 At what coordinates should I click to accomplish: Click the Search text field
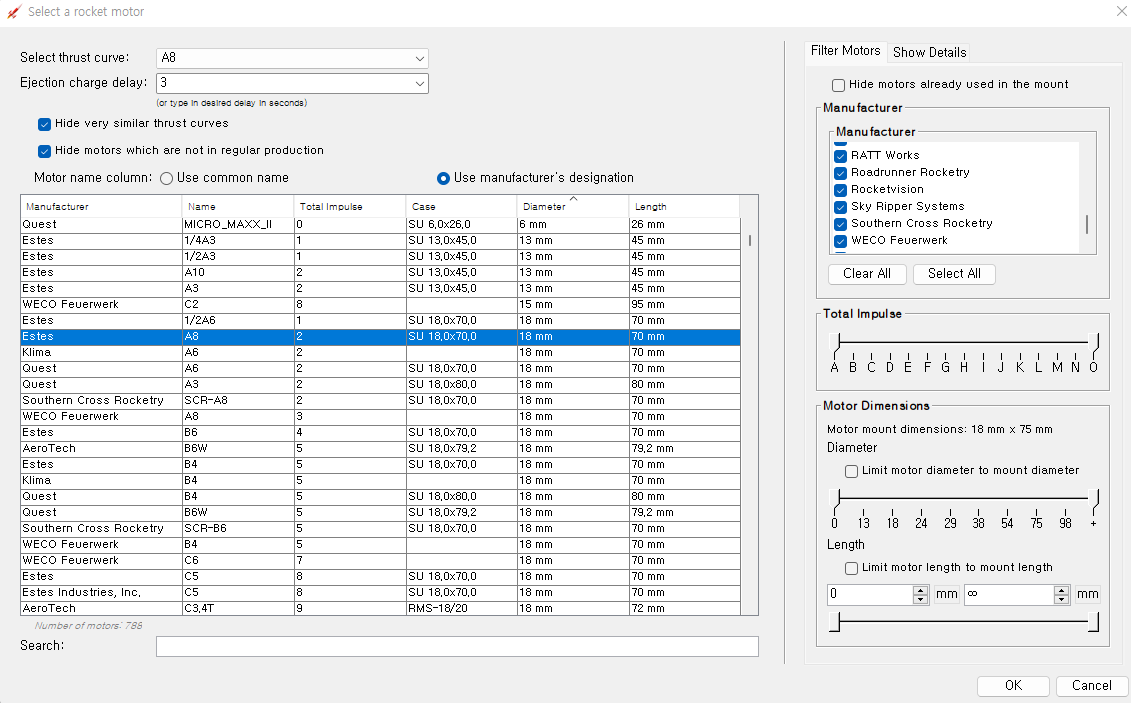(457, 646)
